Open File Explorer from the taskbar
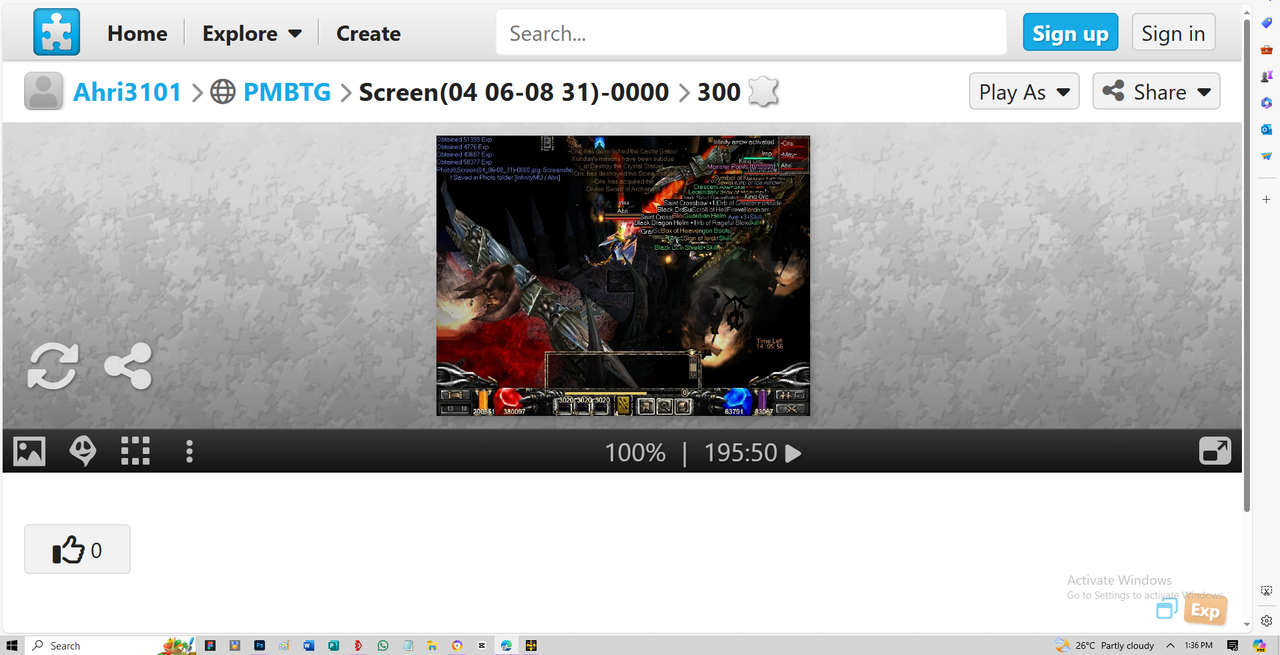The width and height of the screenshot is (1280, 655). [432, 645]
